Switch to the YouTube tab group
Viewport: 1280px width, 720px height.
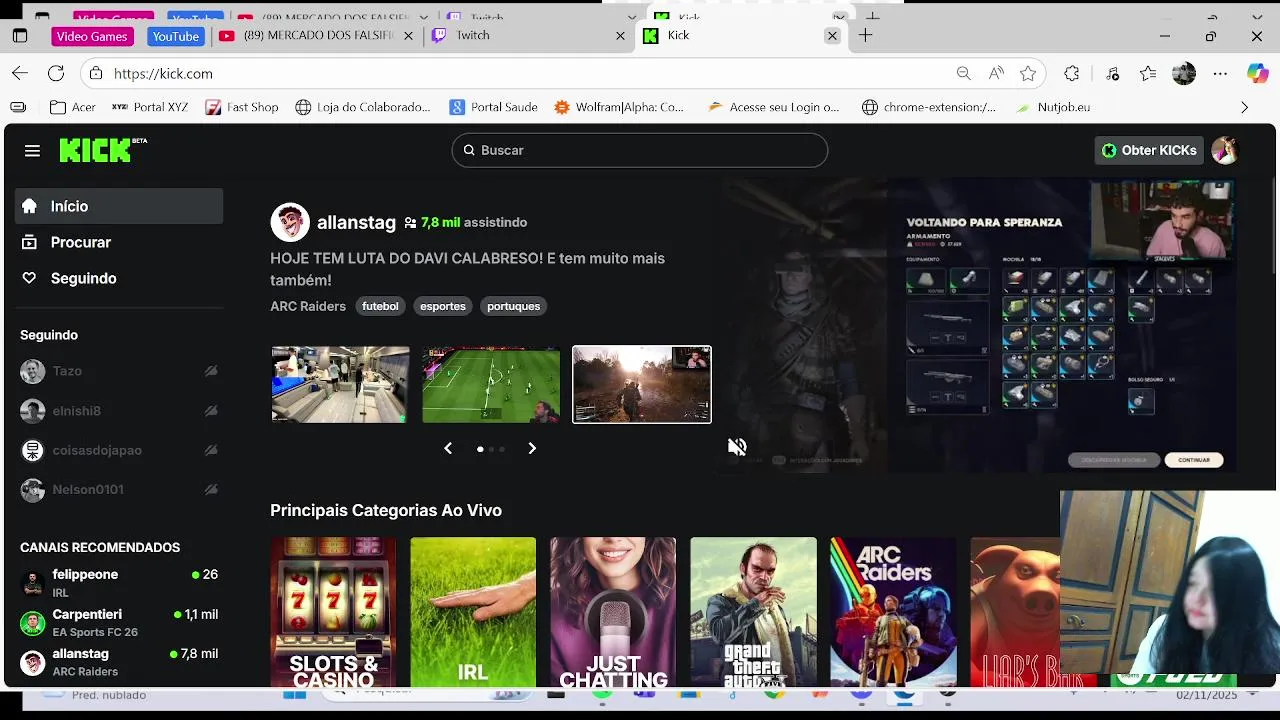coord(176,36)
